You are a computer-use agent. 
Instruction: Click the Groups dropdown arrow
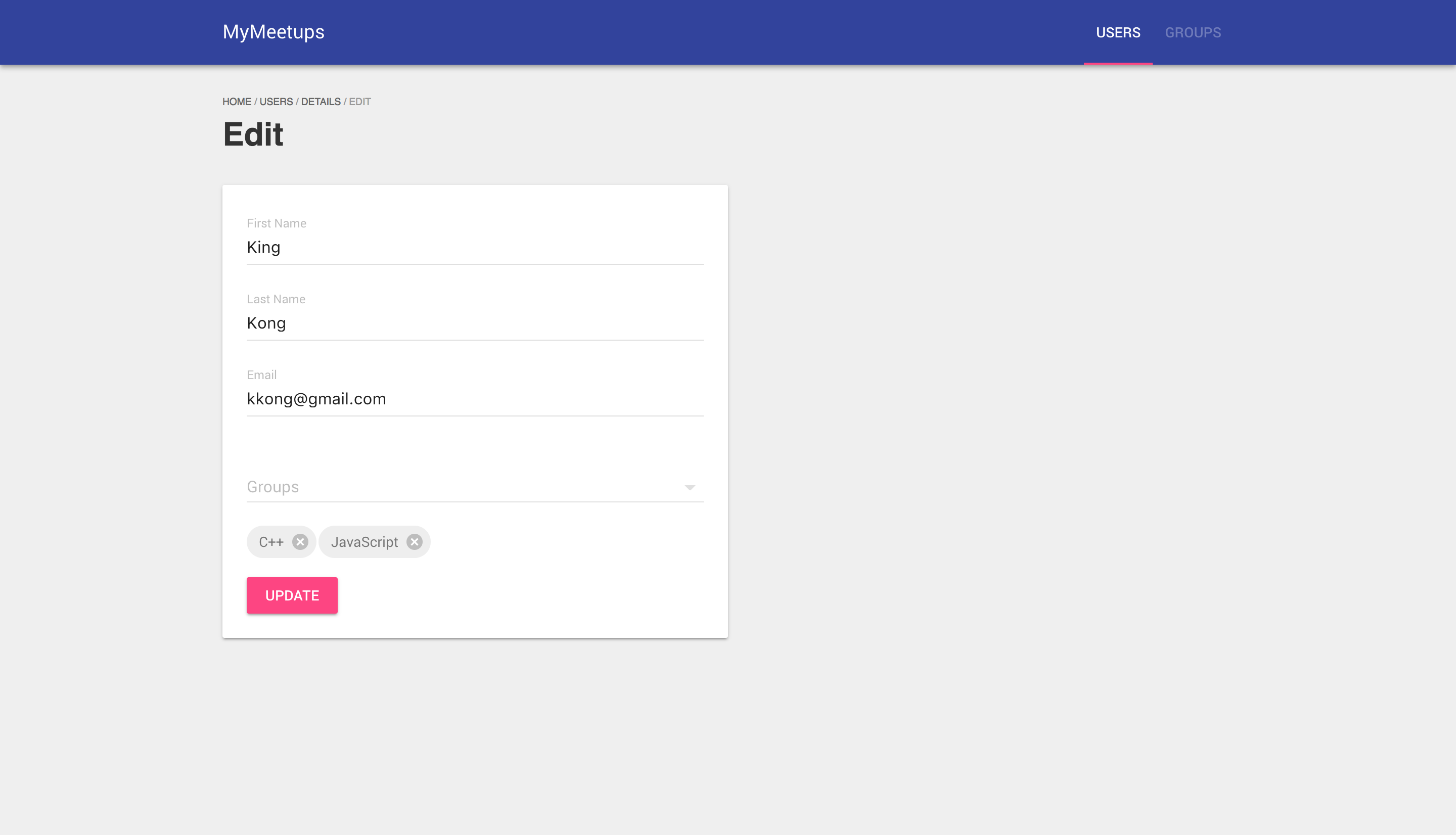[x=689, y=487]
